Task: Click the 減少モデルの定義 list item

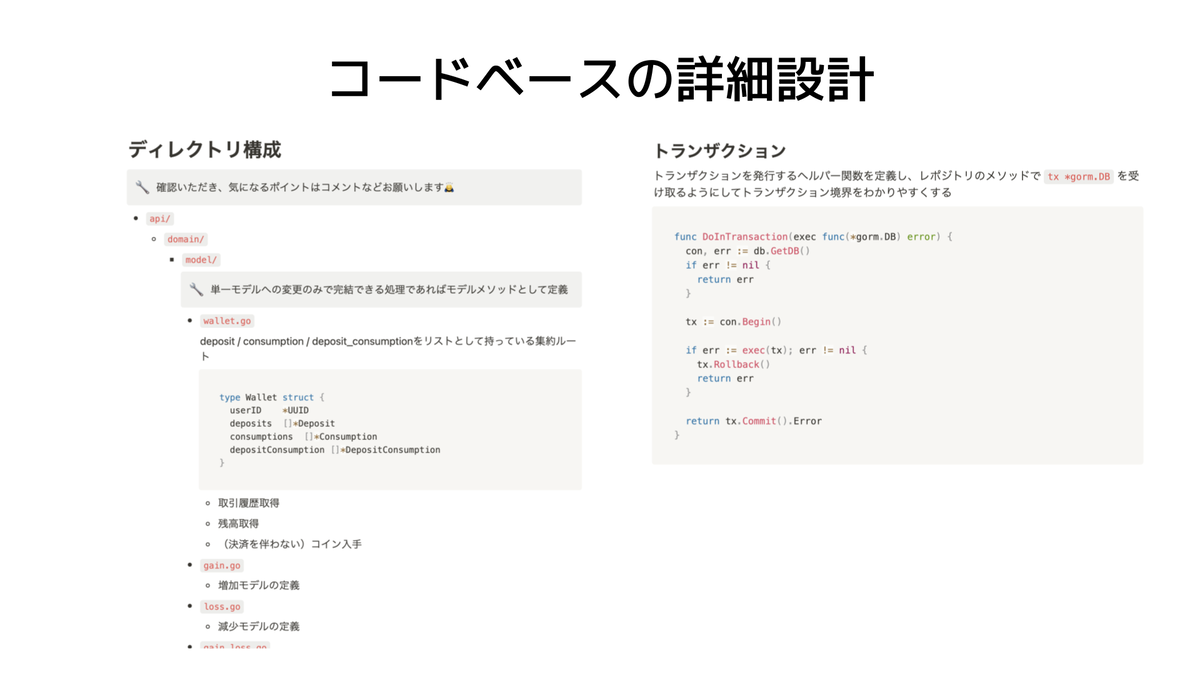Action: [x=259, y=626]
